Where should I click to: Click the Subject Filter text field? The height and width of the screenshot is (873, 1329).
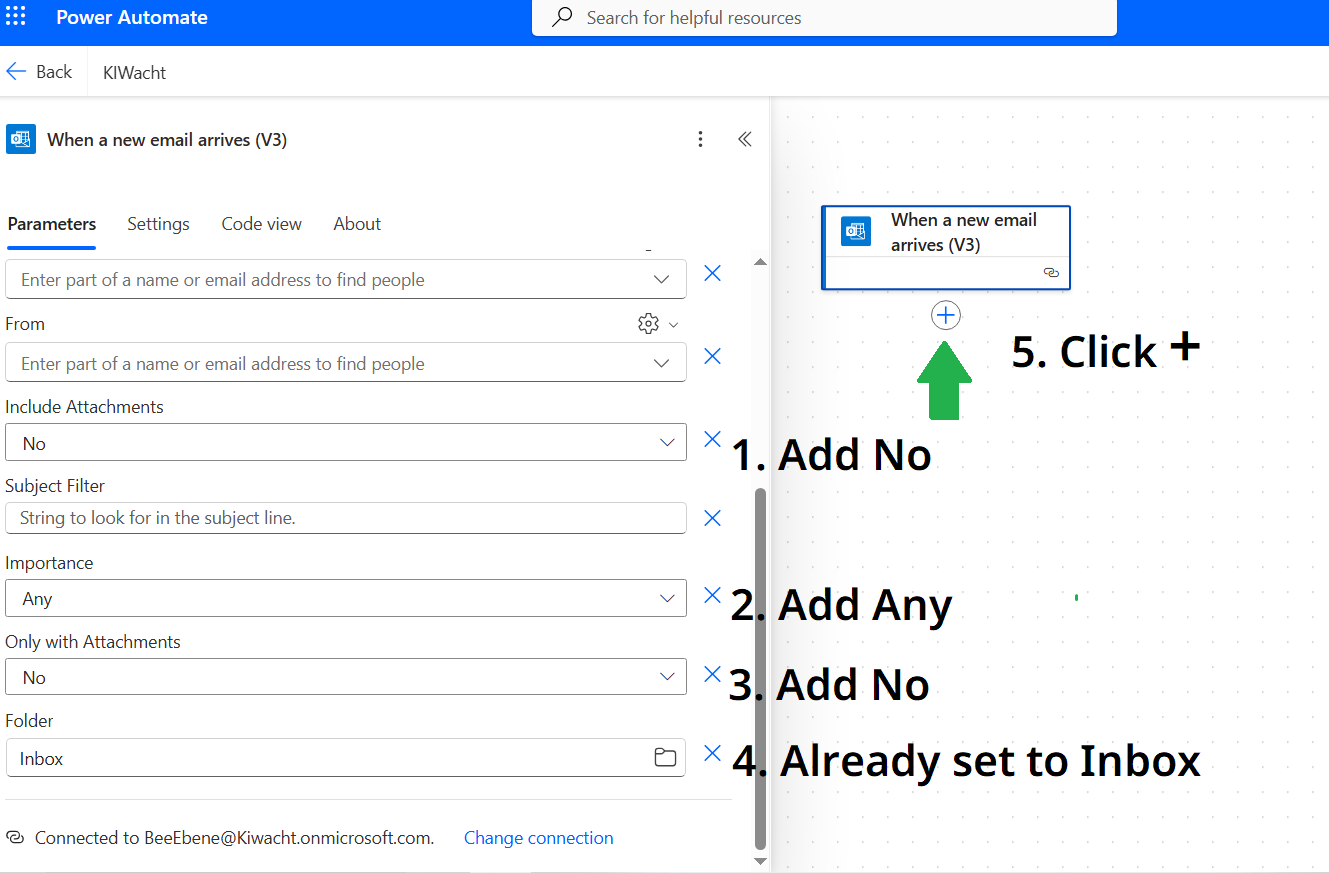pos(345,518)
